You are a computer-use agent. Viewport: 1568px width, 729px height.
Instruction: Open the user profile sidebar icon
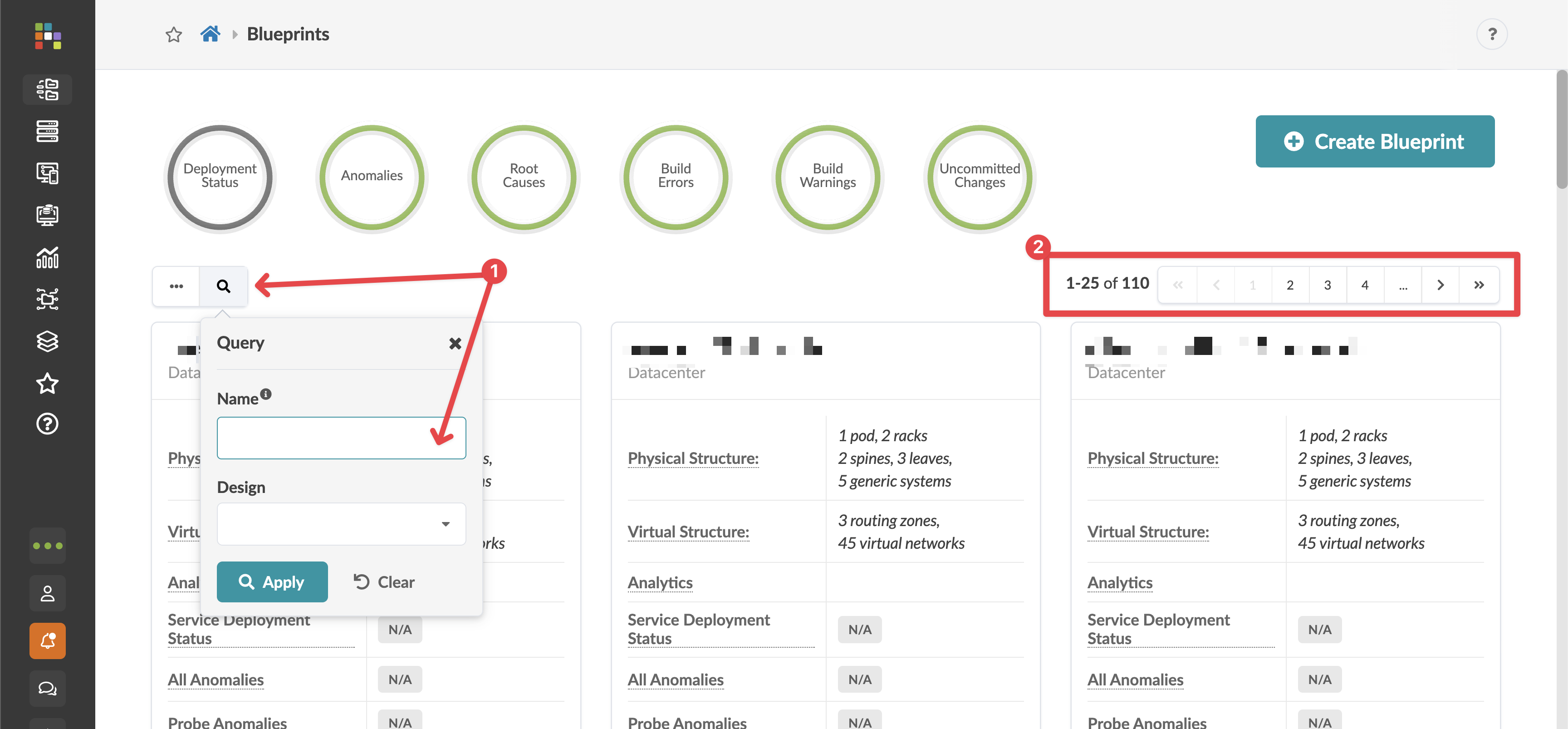point(48,593)
